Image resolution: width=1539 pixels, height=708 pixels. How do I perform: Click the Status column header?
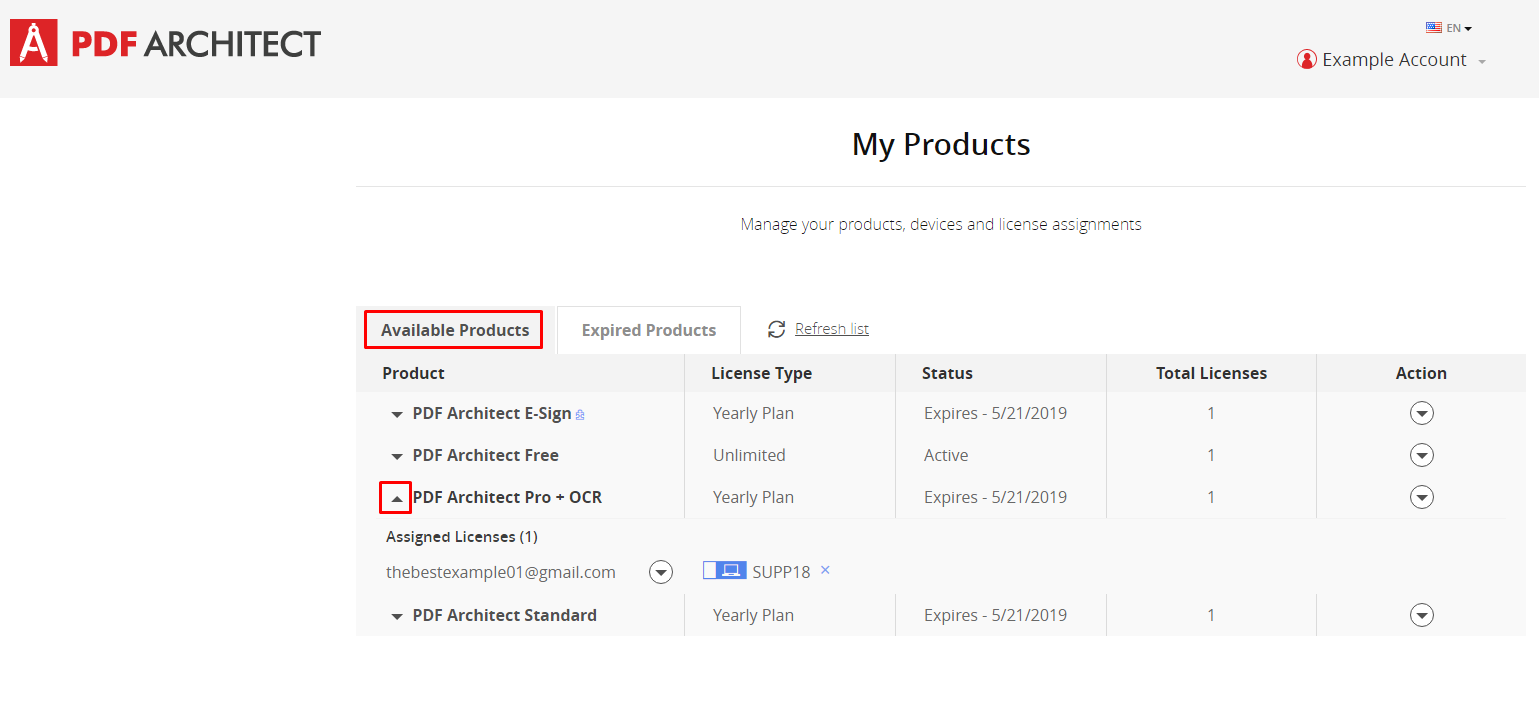coord(947,373)
